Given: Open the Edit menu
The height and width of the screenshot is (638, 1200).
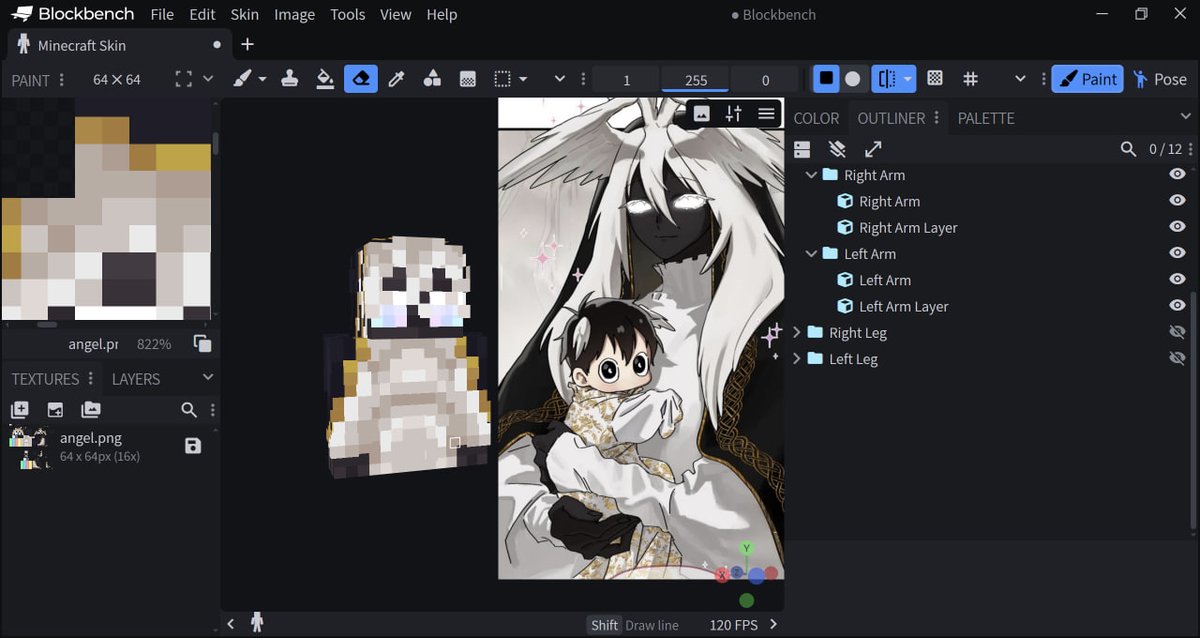Looking at the screenshot, I should click(x=202, y=14).
